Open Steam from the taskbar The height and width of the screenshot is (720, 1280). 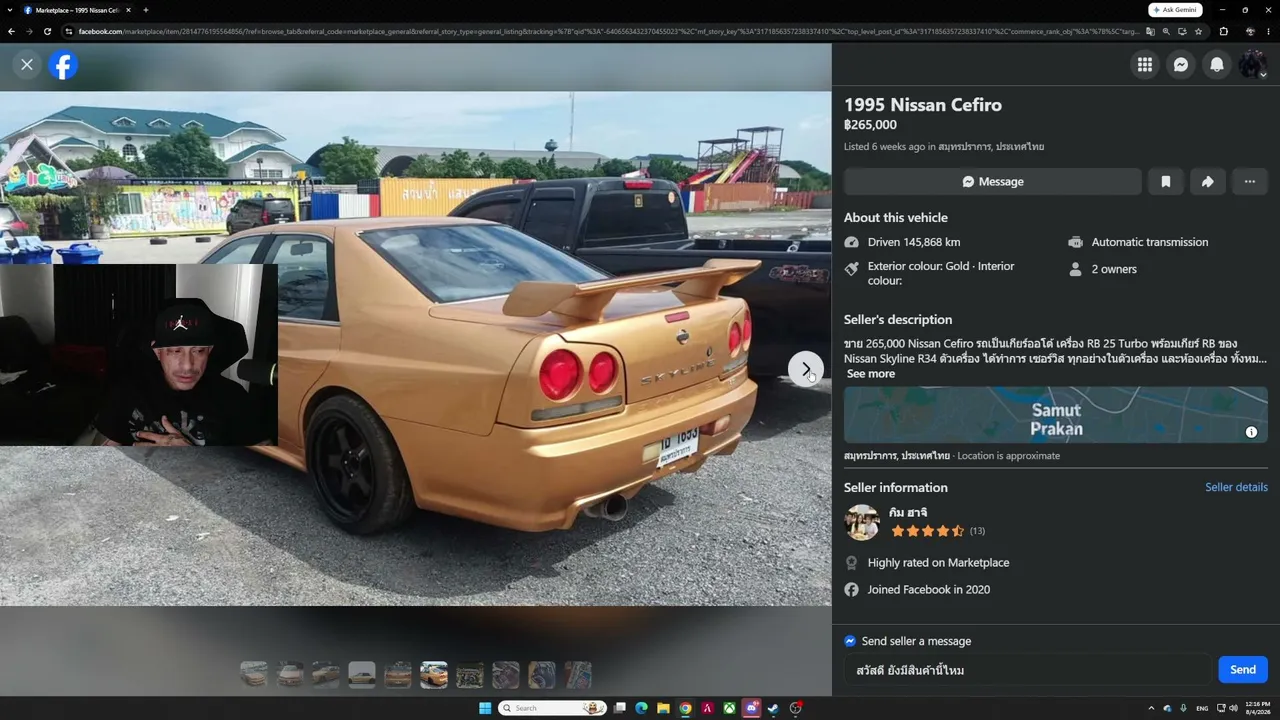774,708
